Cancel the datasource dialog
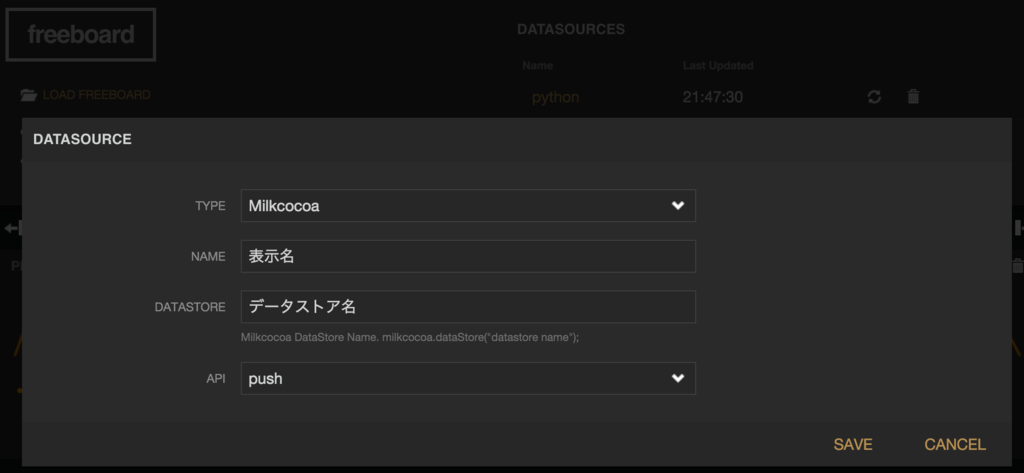The image size is (1024, 473). (955, 444)
